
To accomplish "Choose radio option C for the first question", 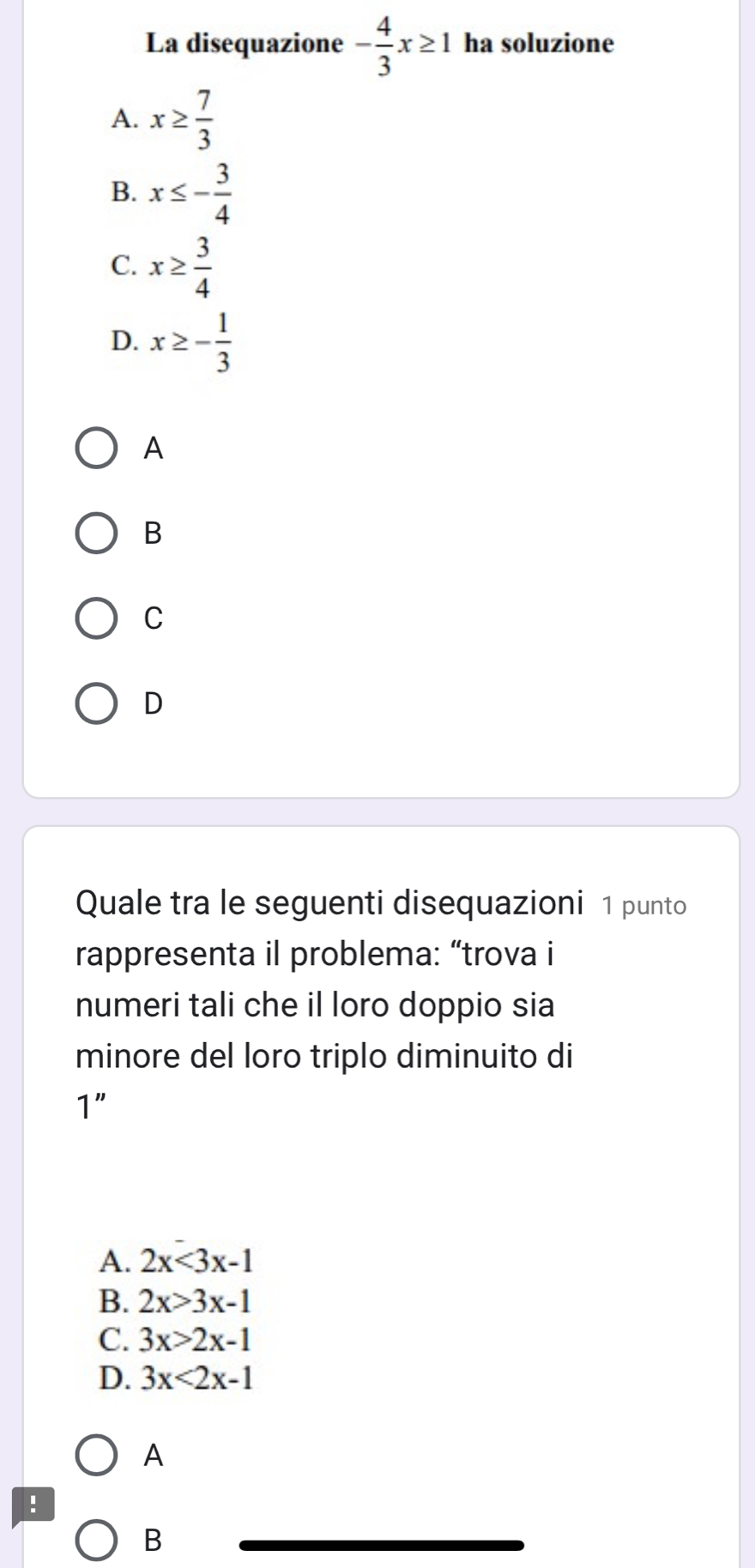I will (97, 618).
